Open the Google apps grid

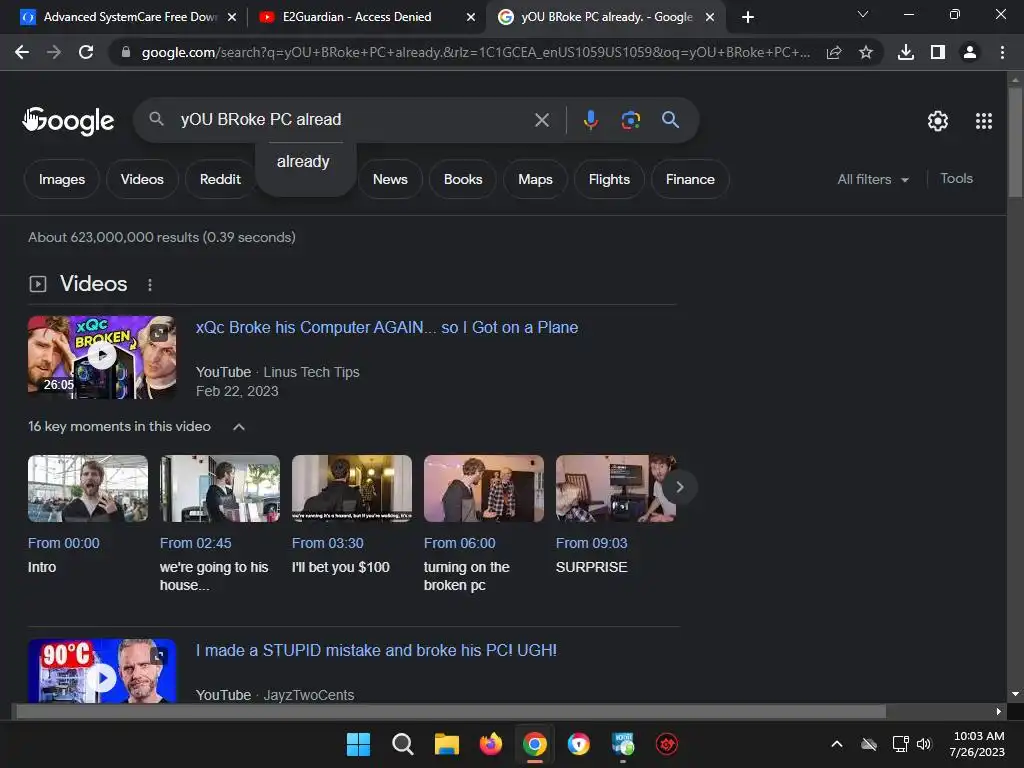(x=984, y=121)
